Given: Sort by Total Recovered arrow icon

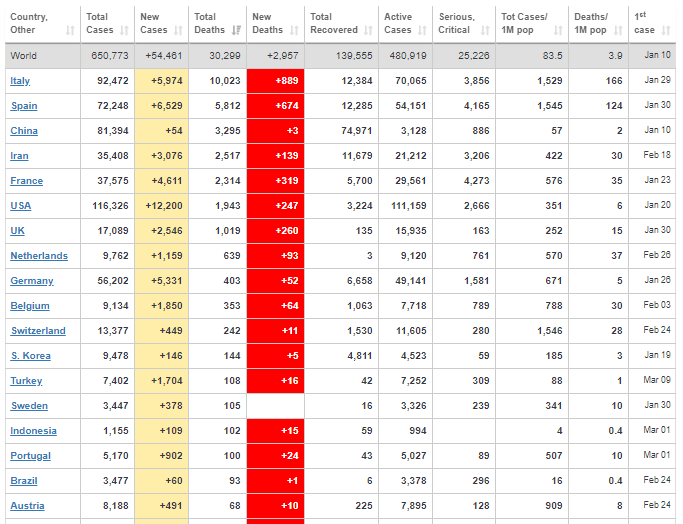Looking at the screenshot, I should click(369, 30).
